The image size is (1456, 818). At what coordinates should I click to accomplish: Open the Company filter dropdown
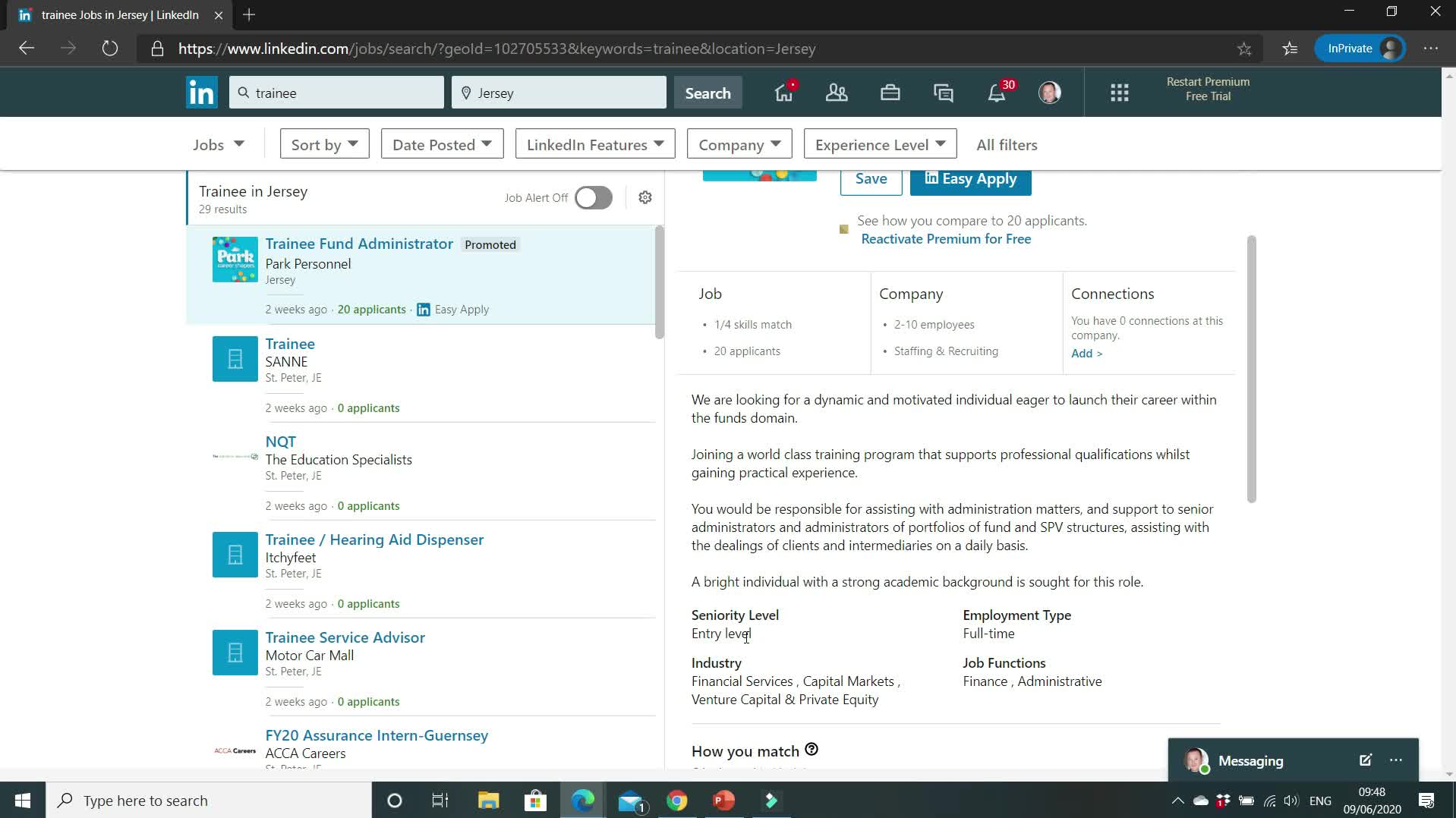pyautogui.click(x=739, y=144)
